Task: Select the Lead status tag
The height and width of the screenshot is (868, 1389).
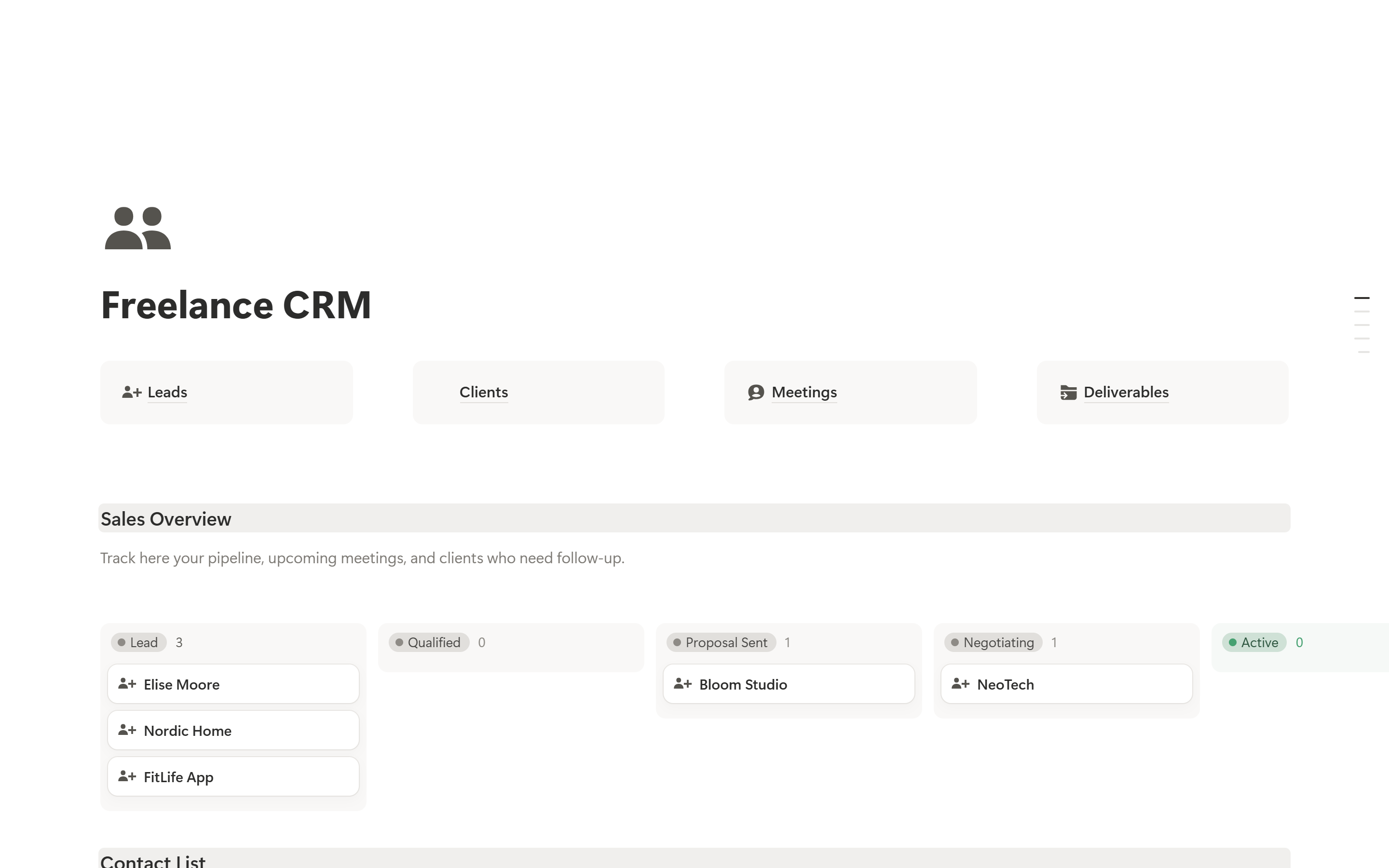Action: [x=138, y=642]
